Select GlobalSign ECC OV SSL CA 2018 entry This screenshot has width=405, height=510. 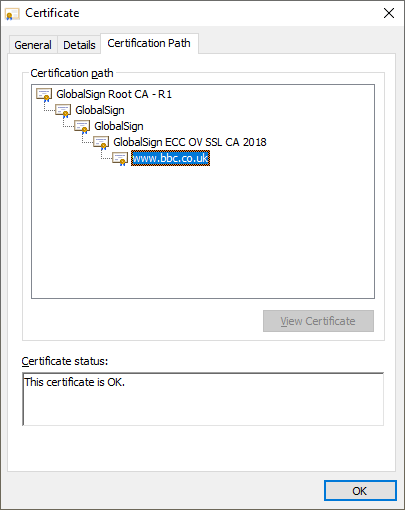coord(190,142)
